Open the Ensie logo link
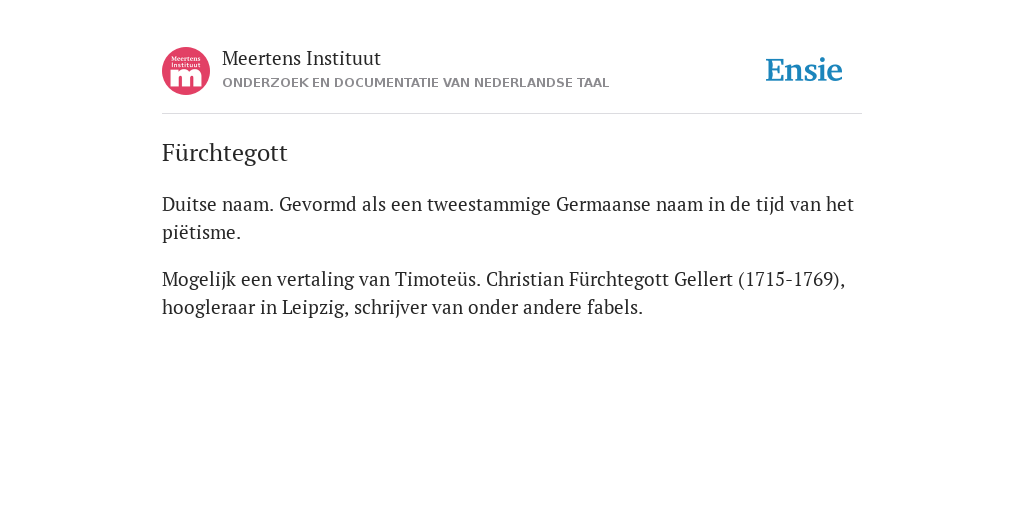The width and height of the screenshot is (1024, 512). pos(804,70)
